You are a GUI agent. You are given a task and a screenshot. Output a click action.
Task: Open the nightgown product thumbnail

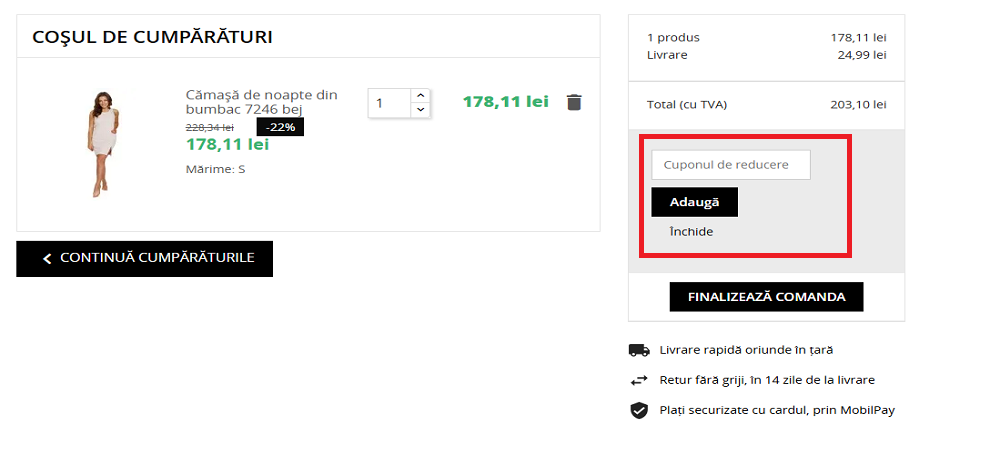coord(100,143)
